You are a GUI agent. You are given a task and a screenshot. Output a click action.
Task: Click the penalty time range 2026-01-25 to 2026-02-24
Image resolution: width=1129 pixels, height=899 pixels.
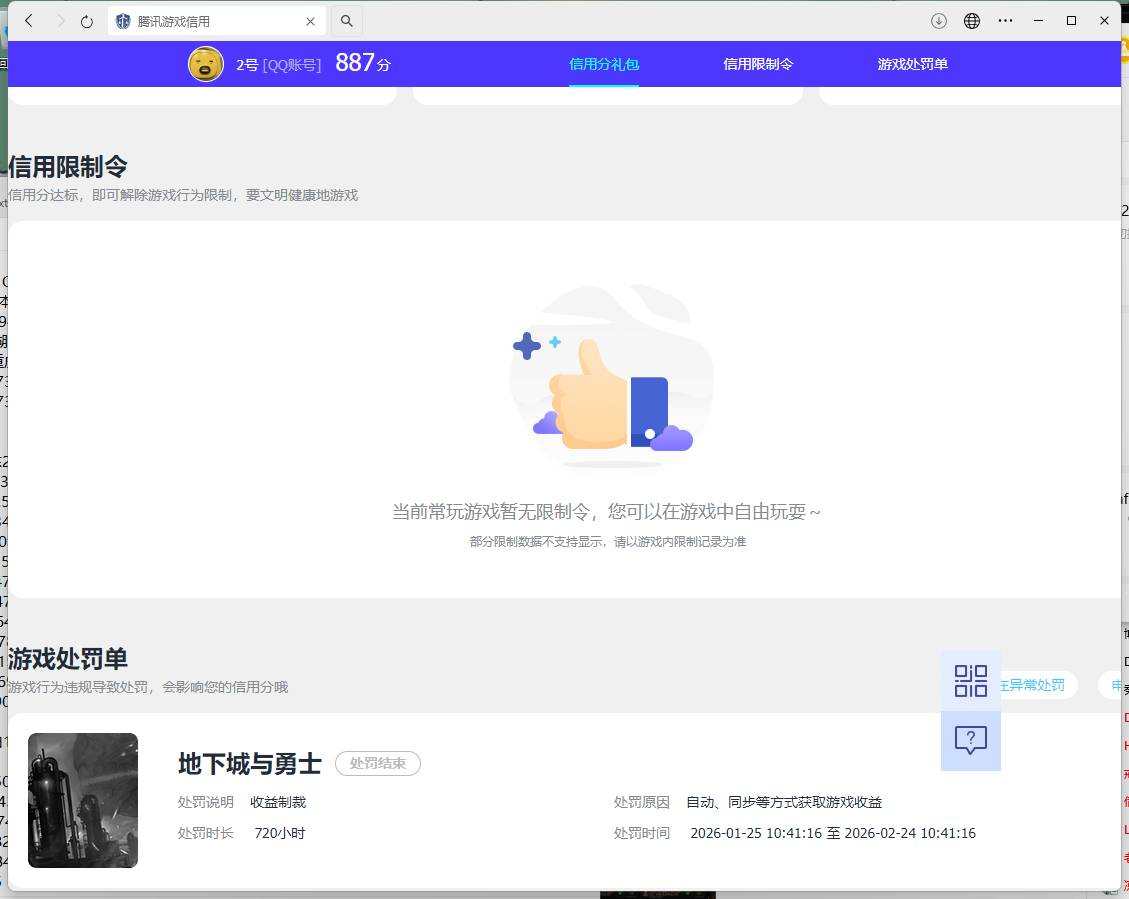(x=833, y=833)
